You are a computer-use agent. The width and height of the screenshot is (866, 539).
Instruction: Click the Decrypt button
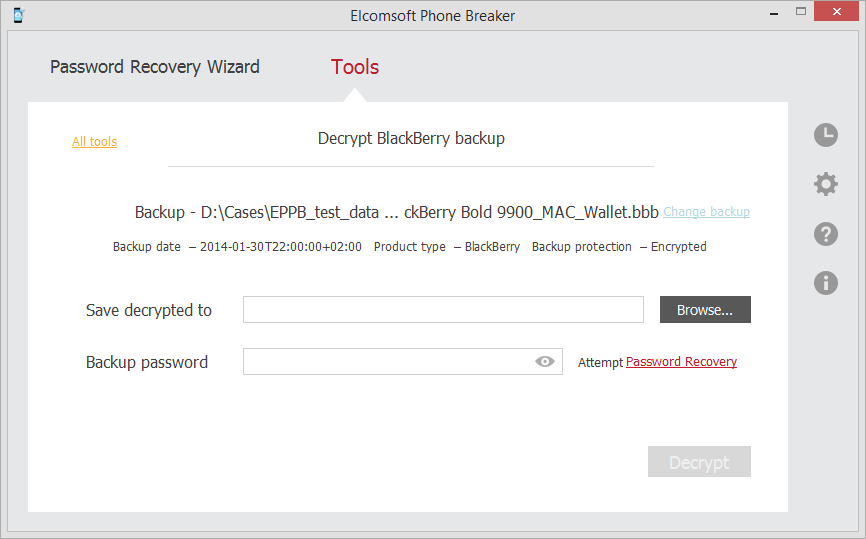click(699, 462)
